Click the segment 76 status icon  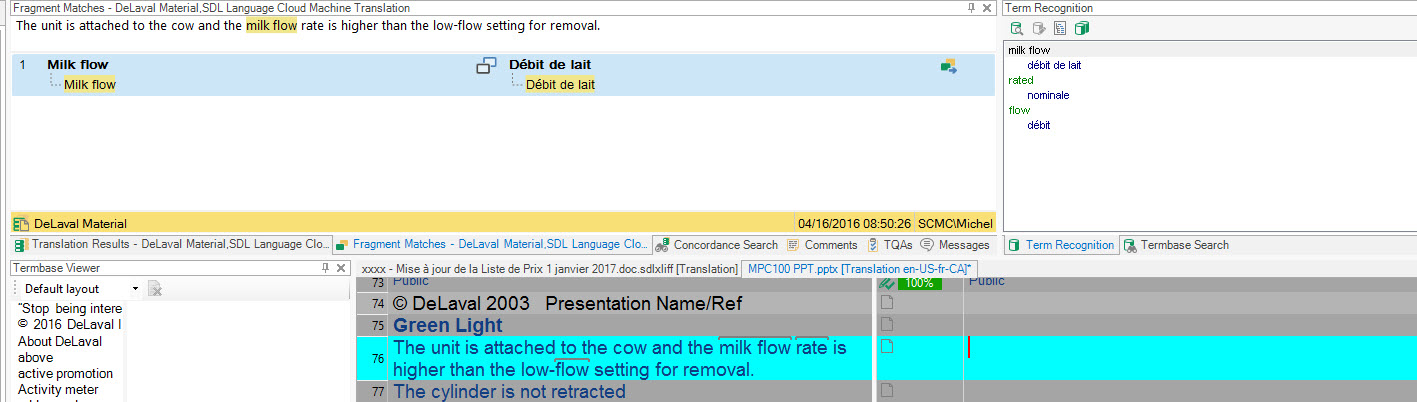pos(886,347)
